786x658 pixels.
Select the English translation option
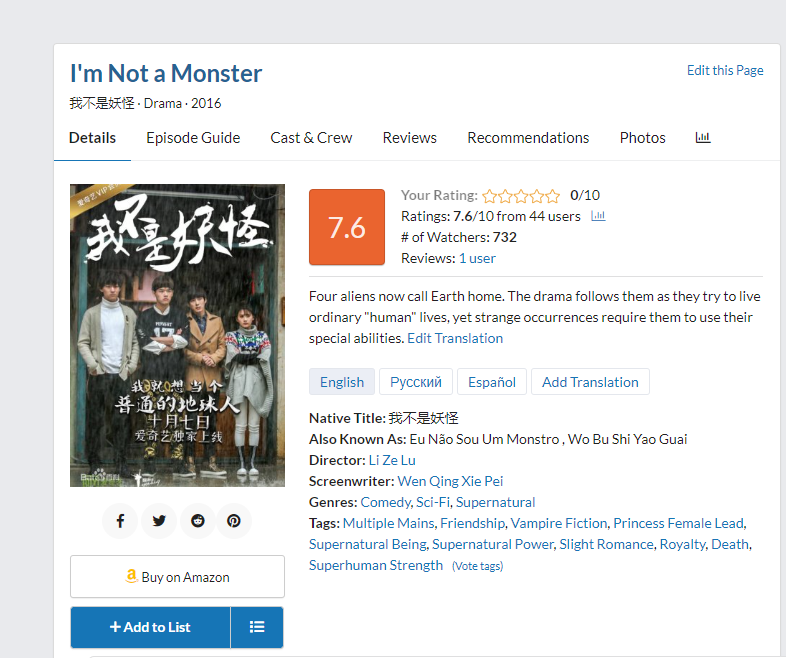pos(342,382)
